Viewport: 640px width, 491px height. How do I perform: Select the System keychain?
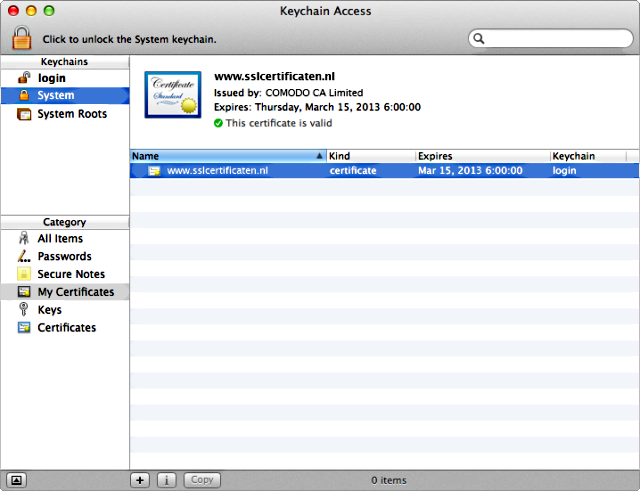(65, 96)
